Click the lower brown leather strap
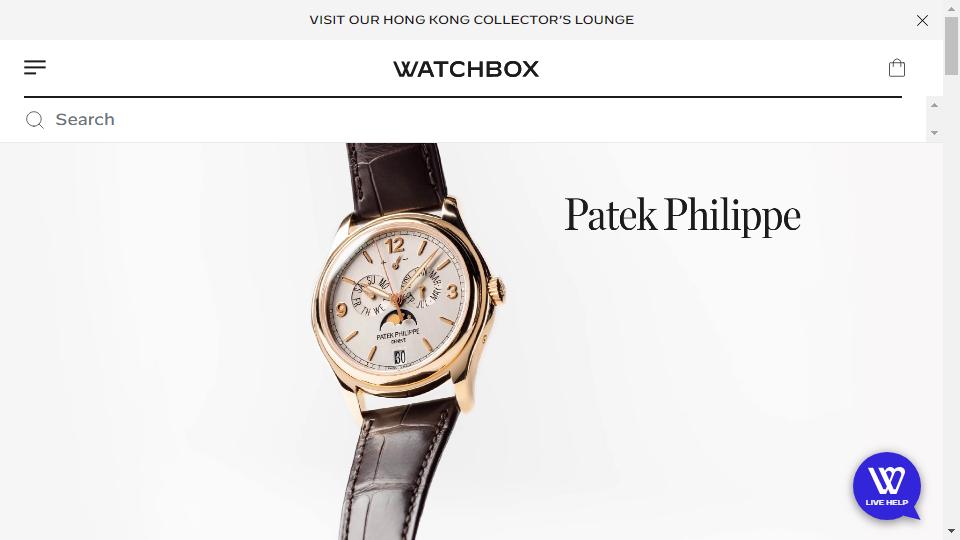960x540 pixels. [x=398, y=471]
